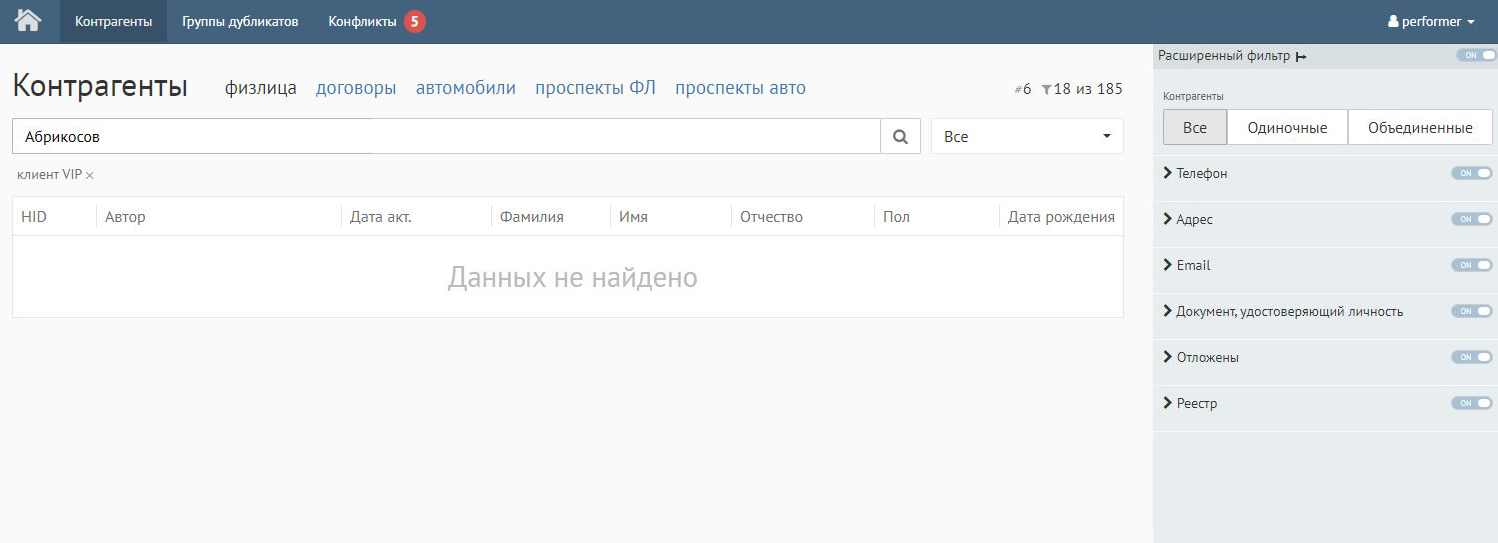Sort by the Дата акт. column header

(381, 217)
